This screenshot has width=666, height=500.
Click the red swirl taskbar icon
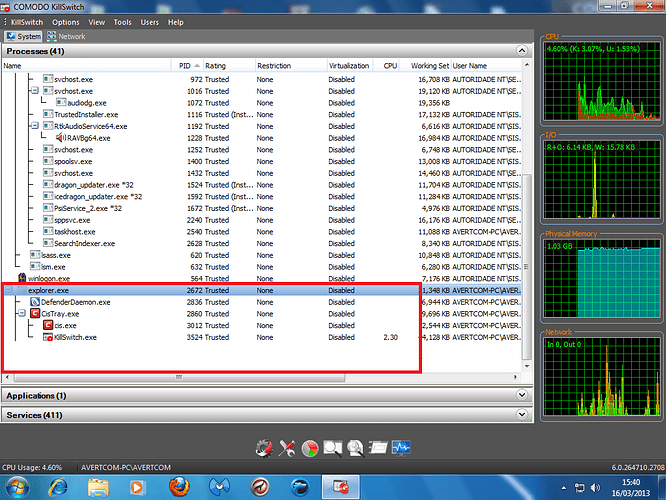click(x=260, y=487)
